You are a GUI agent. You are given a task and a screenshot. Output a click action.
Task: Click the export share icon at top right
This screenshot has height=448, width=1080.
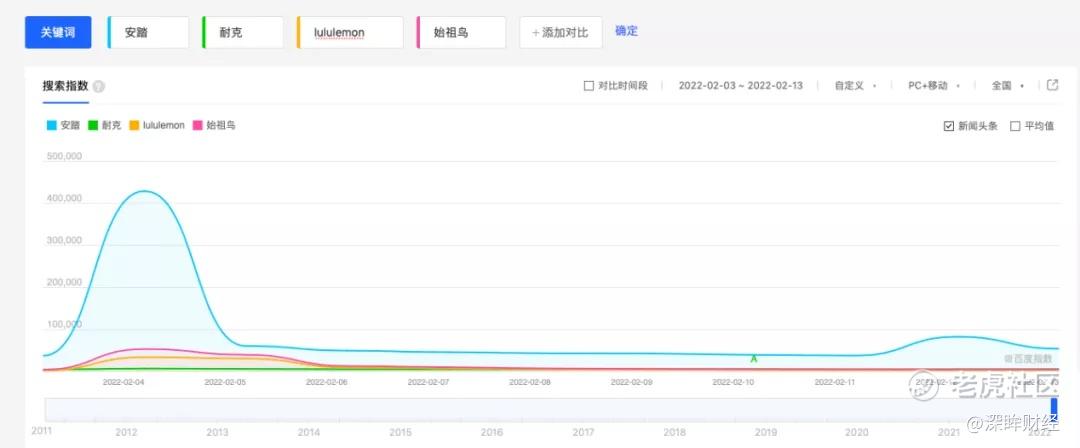(1052, 85)
